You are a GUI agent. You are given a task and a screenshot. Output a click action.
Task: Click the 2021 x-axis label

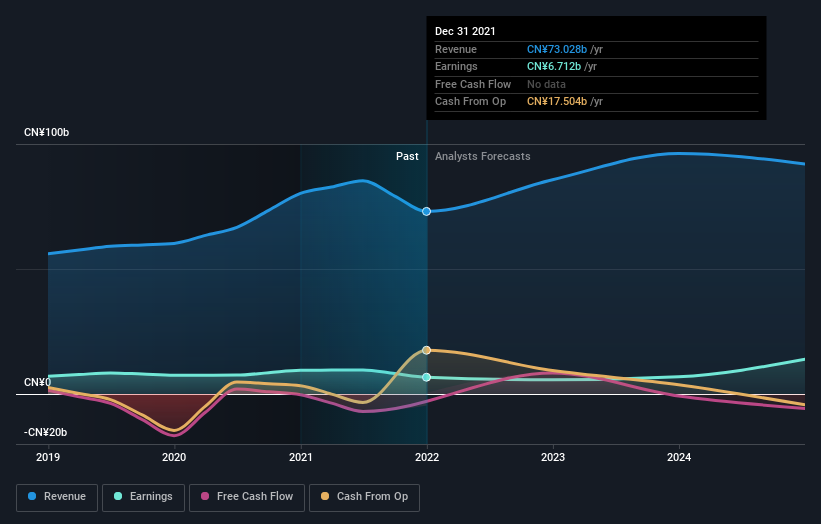click(301, 458)
